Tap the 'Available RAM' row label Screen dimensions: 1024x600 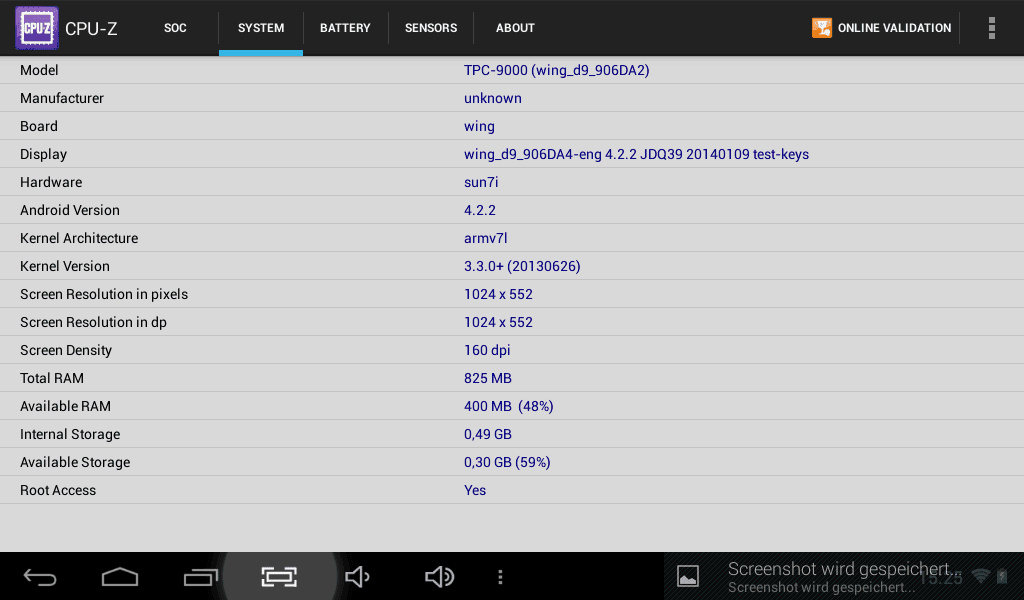click(x=65, y=406)
